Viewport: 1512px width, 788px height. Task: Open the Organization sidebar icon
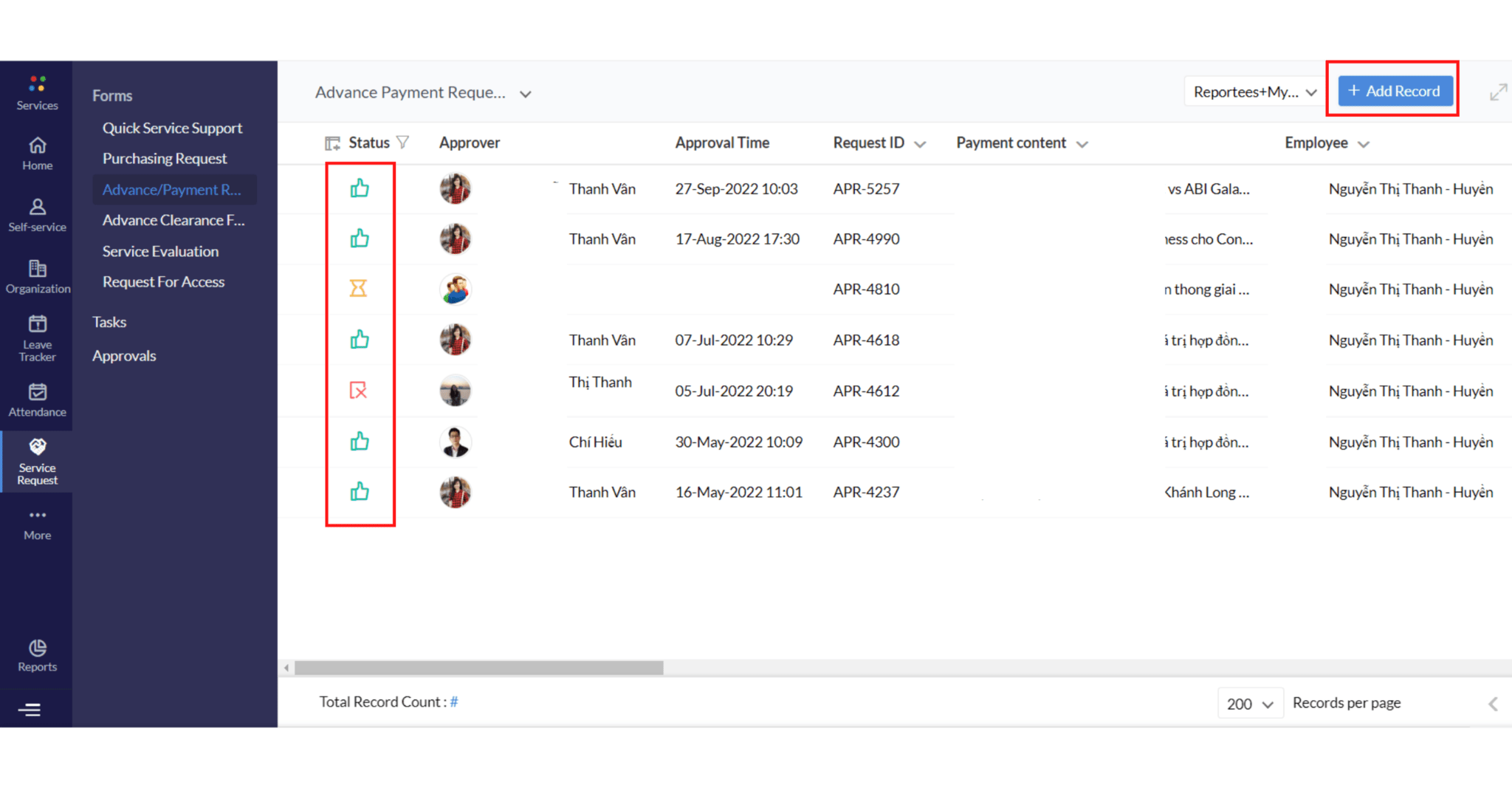tap(36, 270)
